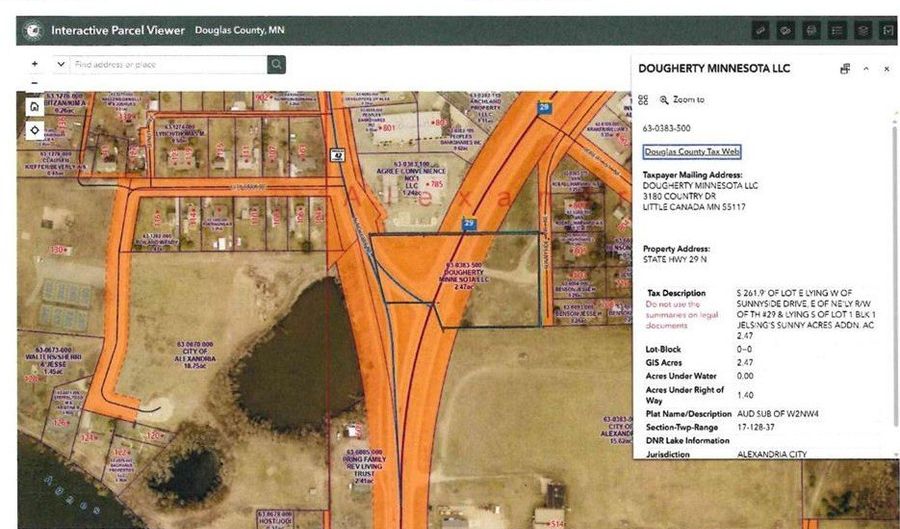Click the Interactive Parcel Viewer title
The width and height of the screenshot is (900, 529).
click(x=118, y=30)
